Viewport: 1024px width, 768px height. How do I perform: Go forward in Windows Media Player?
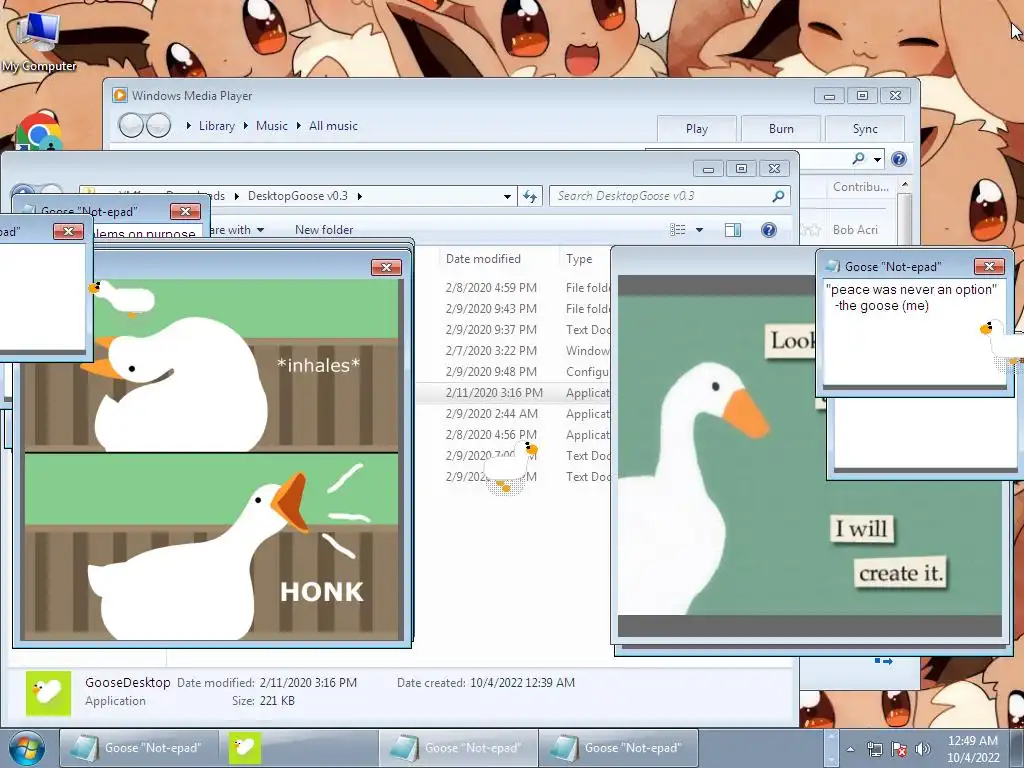[x=159, y=125]
